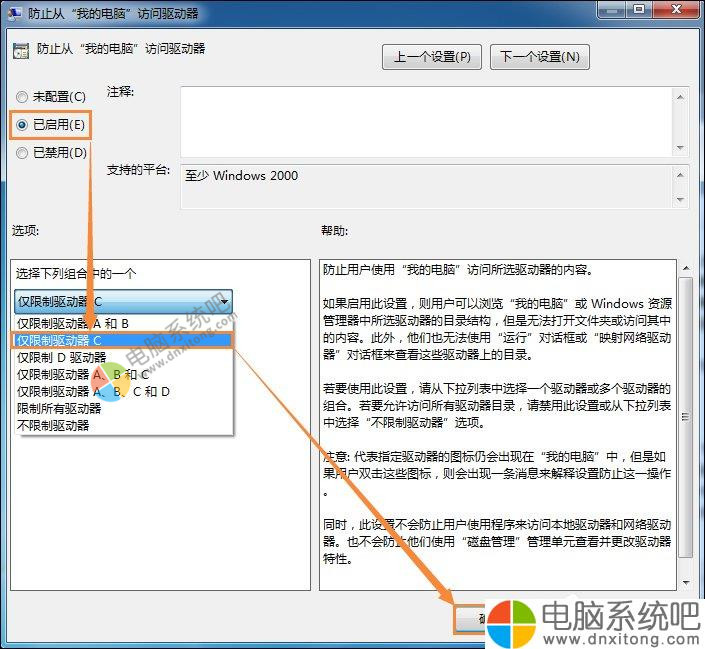Click the policy setting icon beside title

21,51
